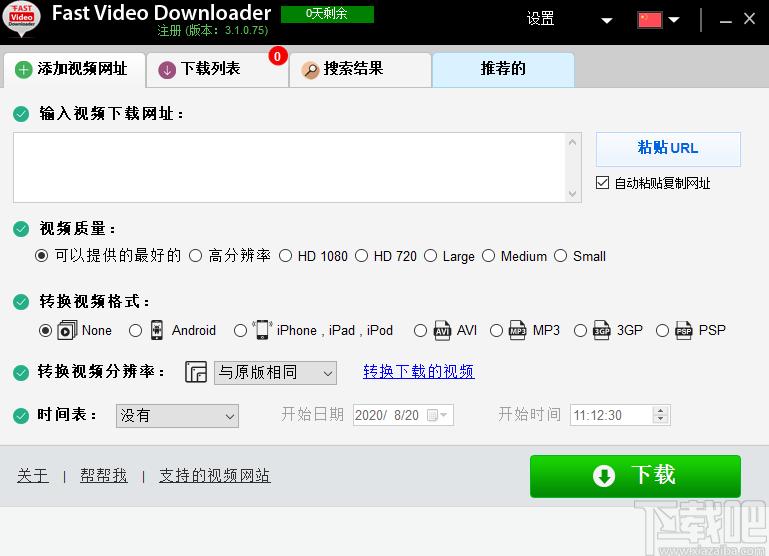The height and width of the screenshot is (556, 769).
Task: Click the green 下载 button
Action: point(635,476)
